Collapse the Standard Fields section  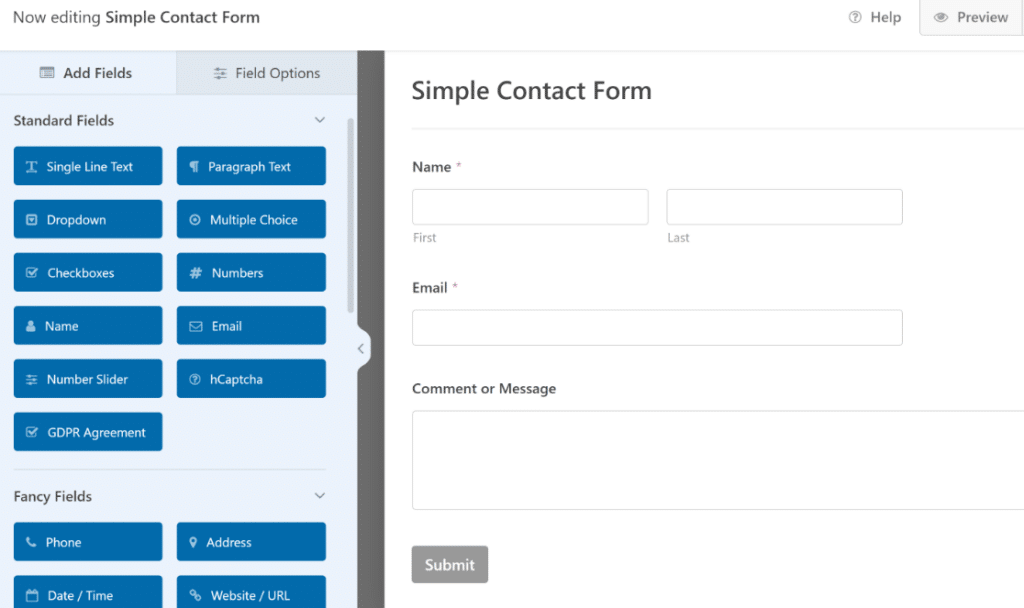point(319,120)
